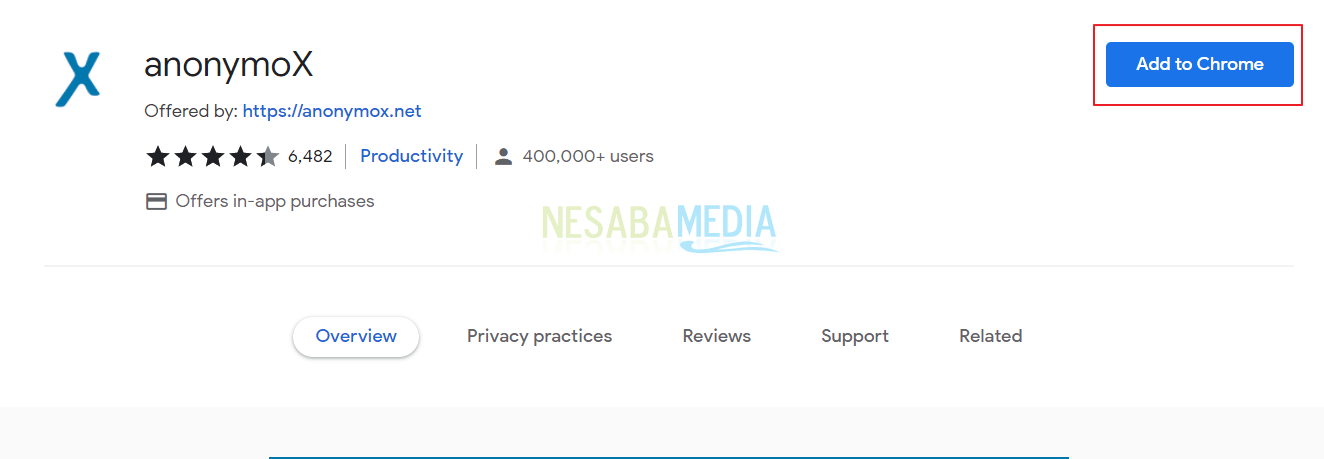Open the https://anonymox.net publisher link
This screenshot has height=459, width=1324.
coord(332,111)
